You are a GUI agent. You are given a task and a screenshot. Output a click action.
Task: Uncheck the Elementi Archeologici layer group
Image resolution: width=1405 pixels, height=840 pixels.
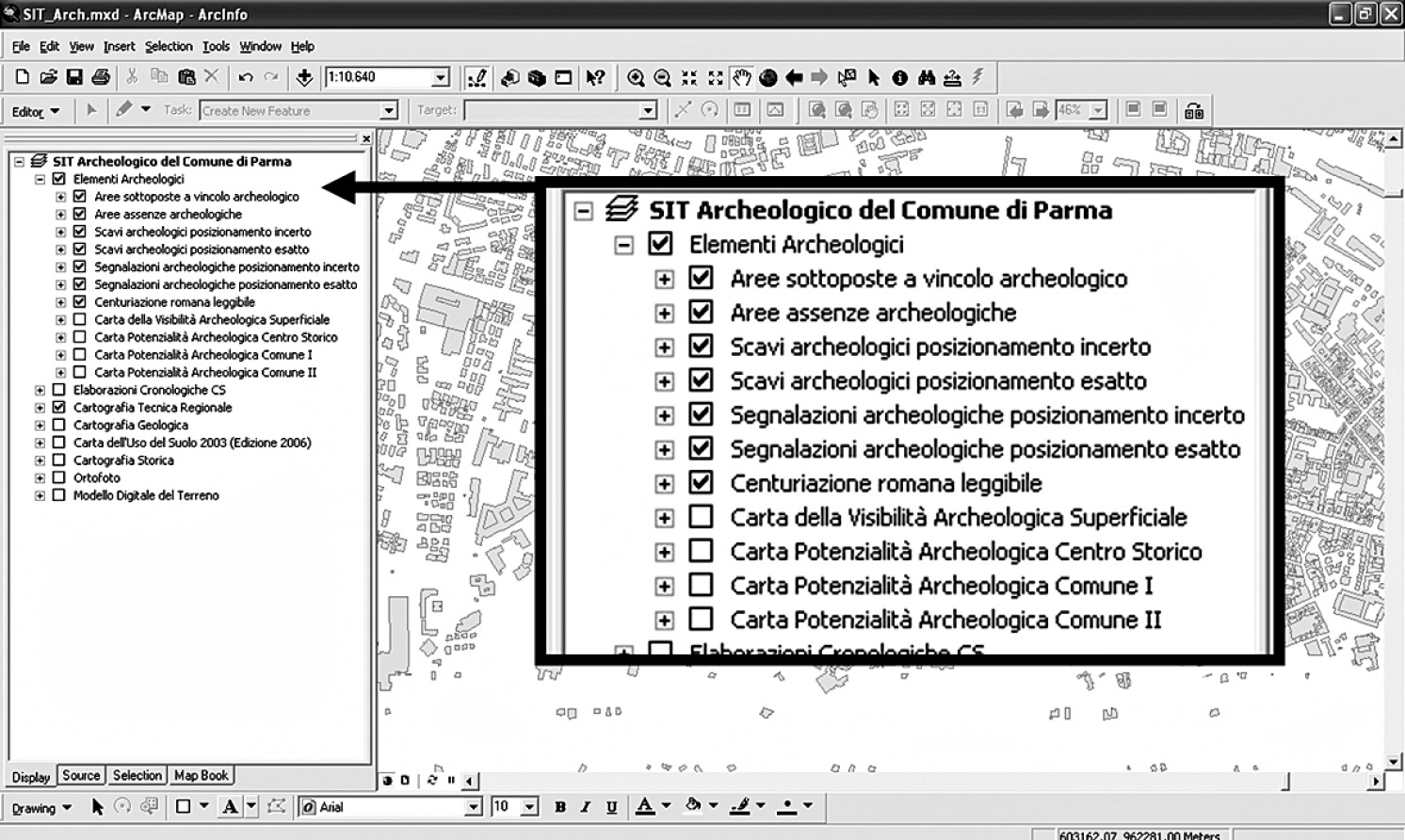point(59,179)
